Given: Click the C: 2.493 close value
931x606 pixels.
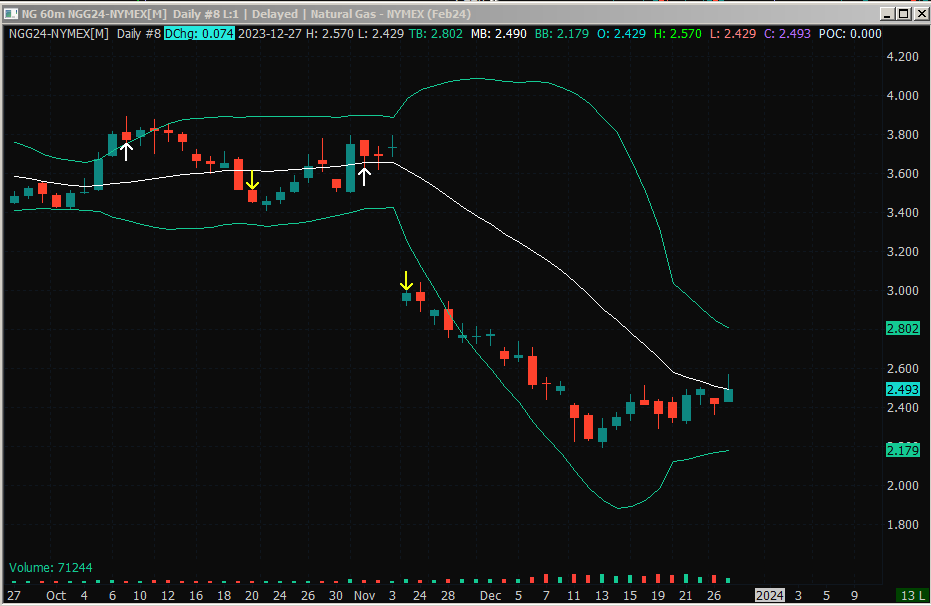Looking at the screenshot, I should (x=787, y=33).
